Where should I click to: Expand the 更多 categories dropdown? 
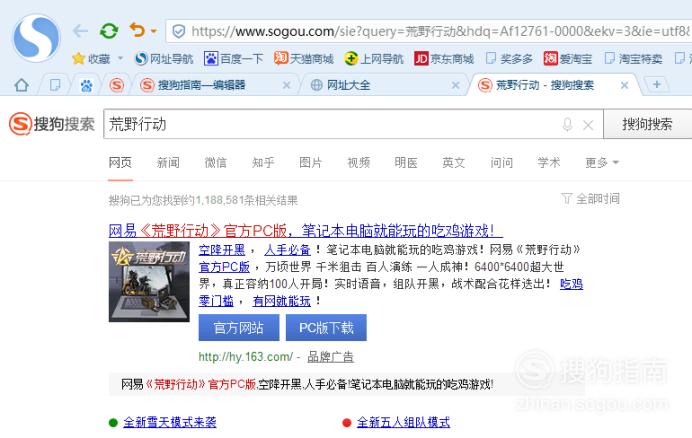coord(602,162)
